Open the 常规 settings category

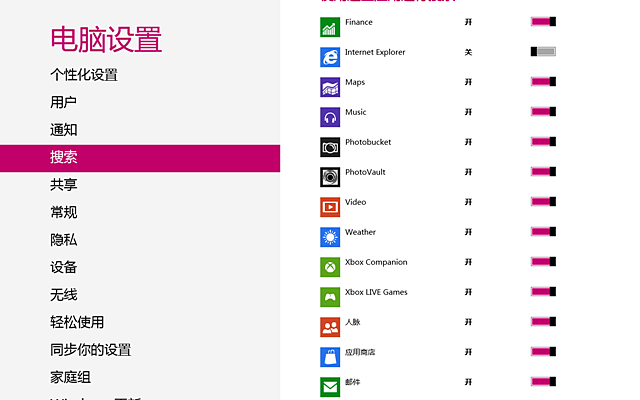[63, 212]
